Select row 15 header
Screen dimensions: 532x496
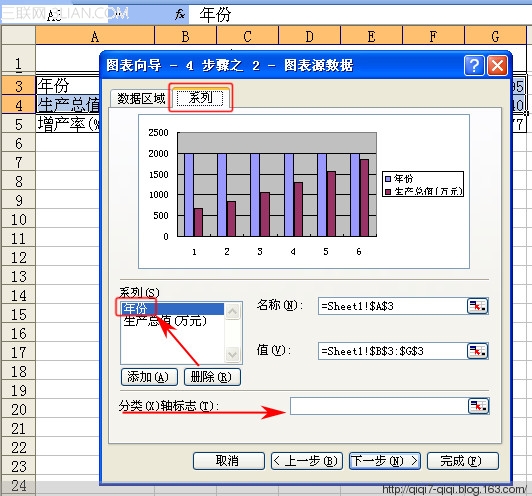19,314
